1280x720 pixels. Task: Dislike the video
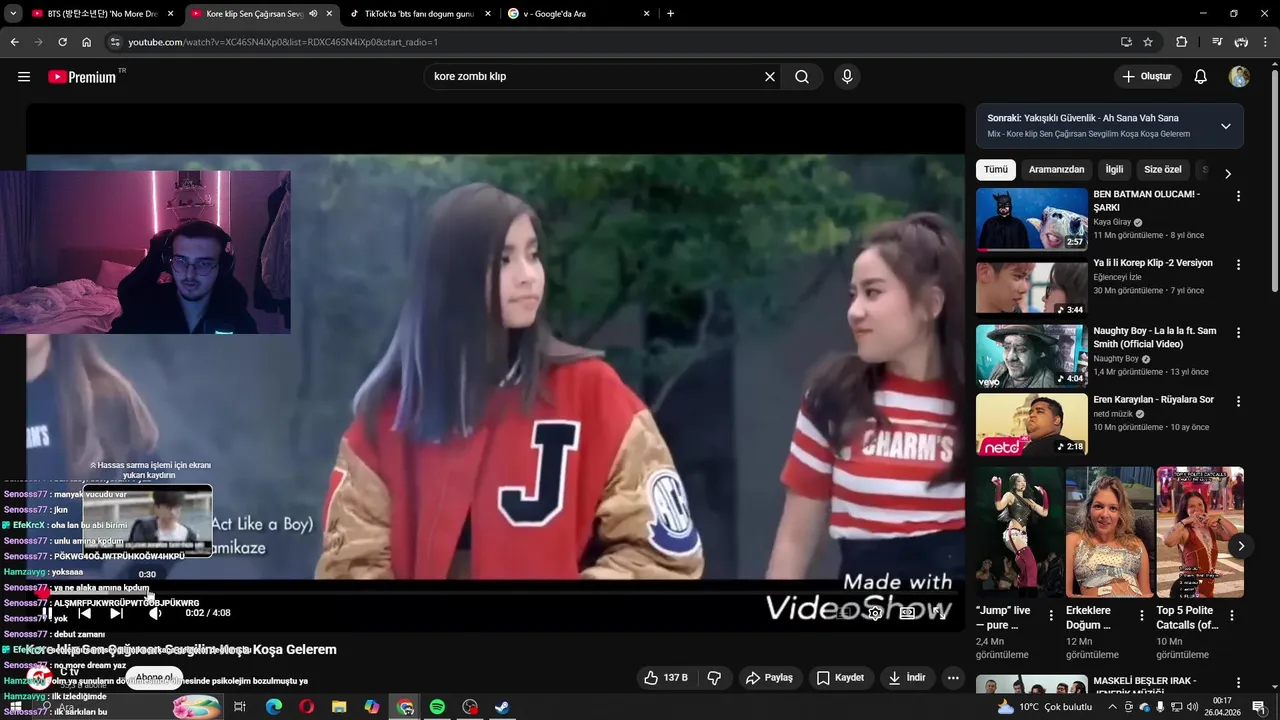[714, 678]
